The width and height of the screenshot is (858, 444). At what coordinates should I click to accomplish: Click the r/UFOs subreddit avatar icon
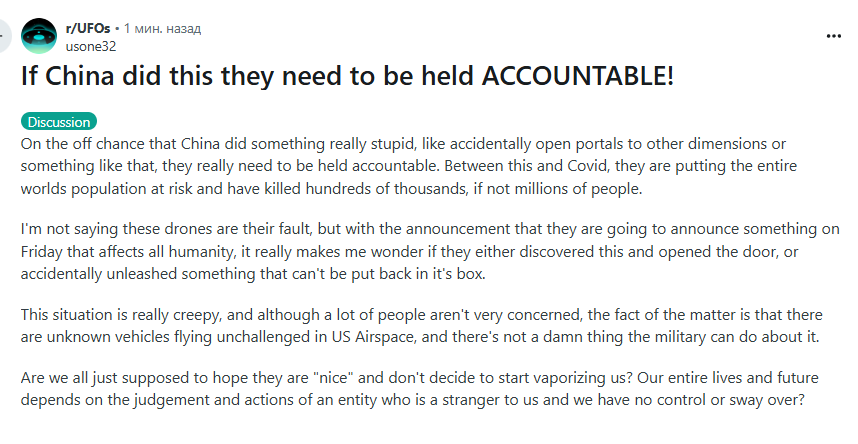pos(39,36)
